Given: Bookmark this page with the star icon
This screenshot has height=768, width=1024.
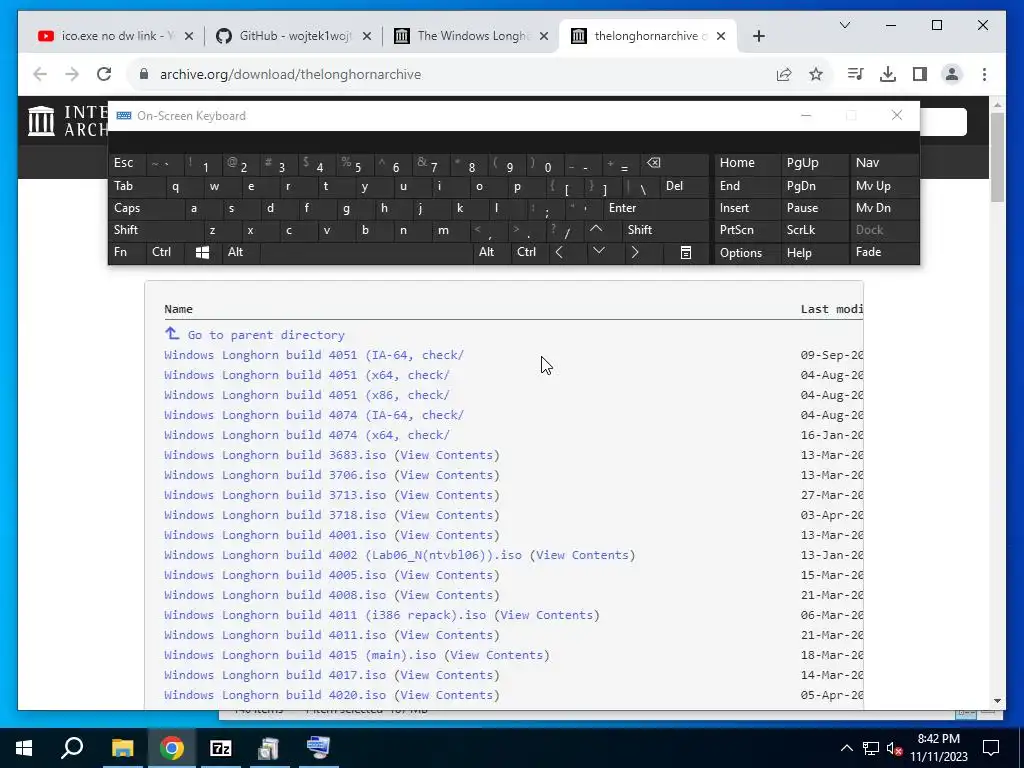Looking at the screenshot, I should pyautogui.click(x=816, y=74).
